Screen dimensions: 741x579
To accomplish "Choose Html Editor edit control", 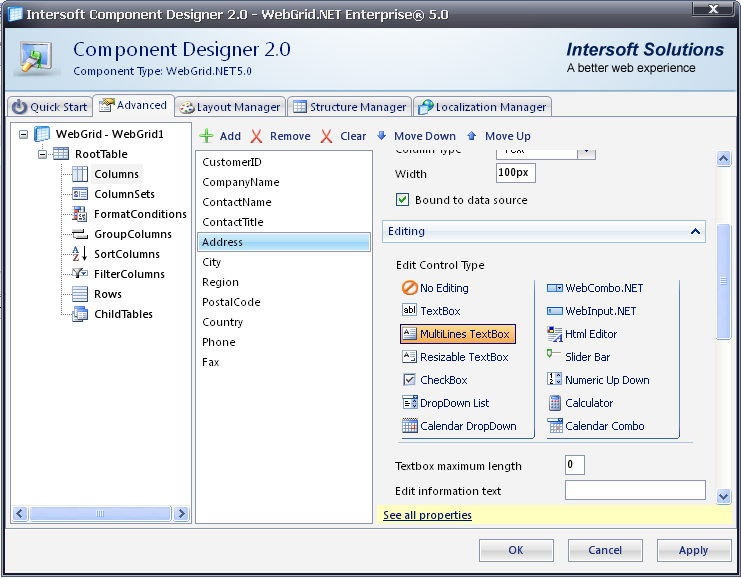I will [x=582, y=334].
